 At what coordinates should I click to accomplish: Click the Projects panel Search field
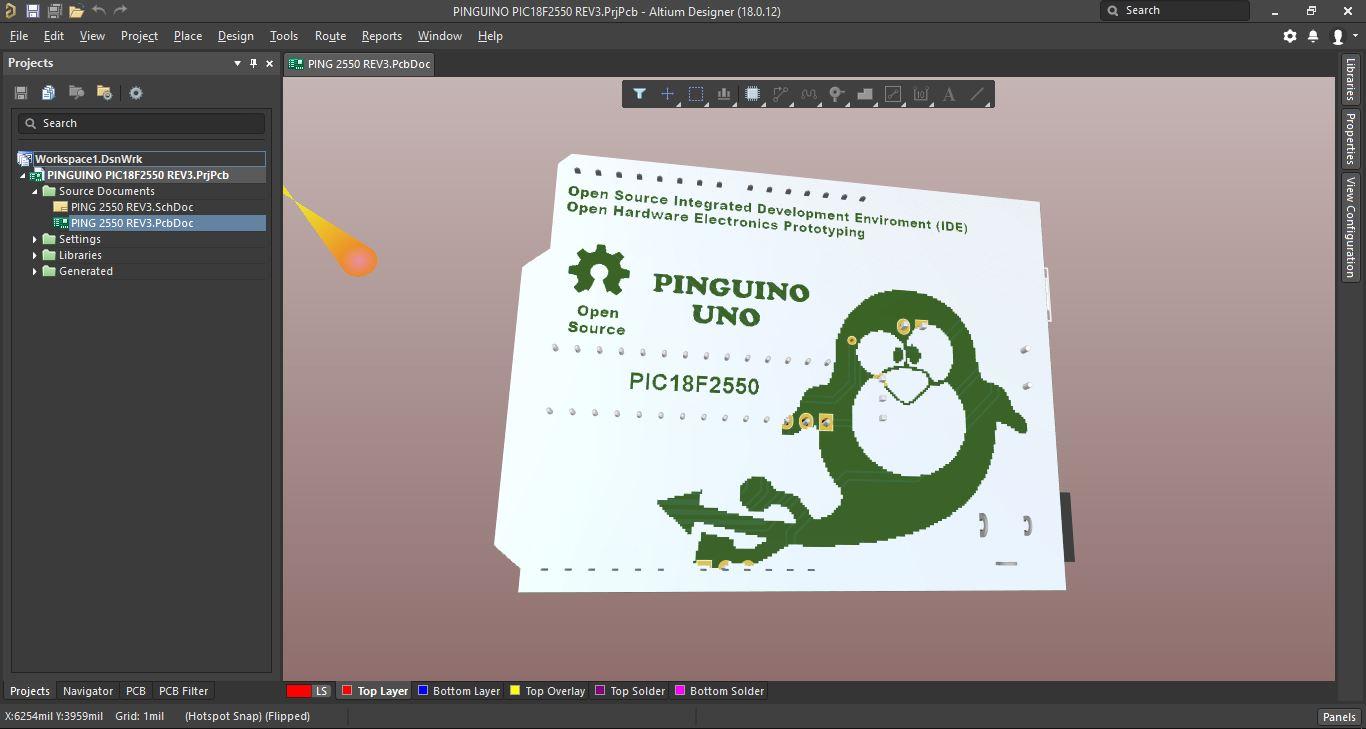[x=142, y=123]
